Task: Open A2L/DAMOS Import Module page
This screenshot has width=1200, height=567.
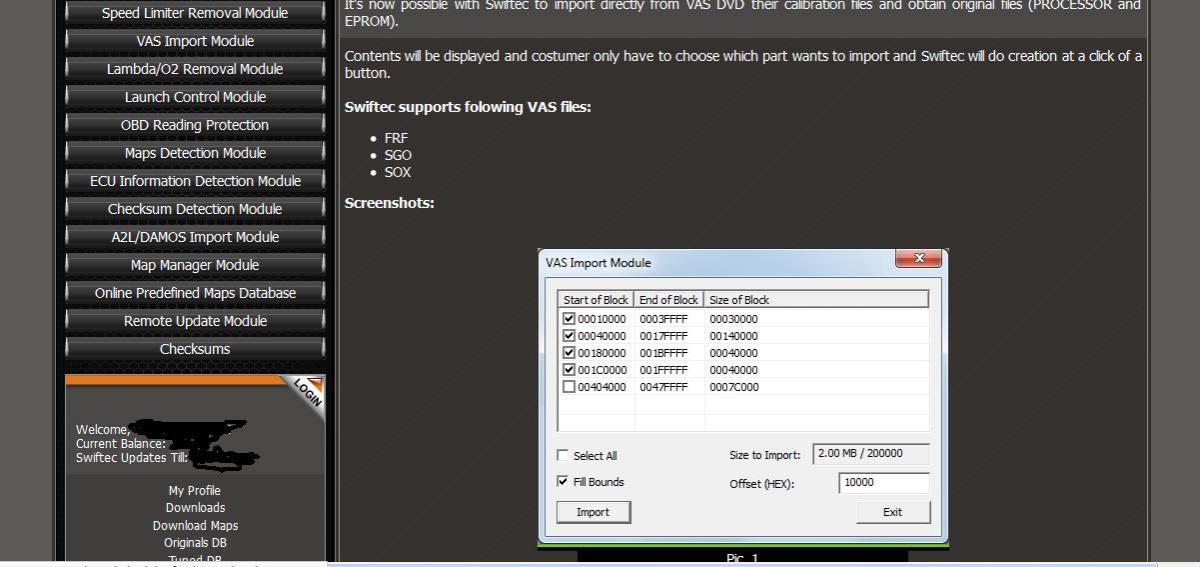Action: pos(195,237)
